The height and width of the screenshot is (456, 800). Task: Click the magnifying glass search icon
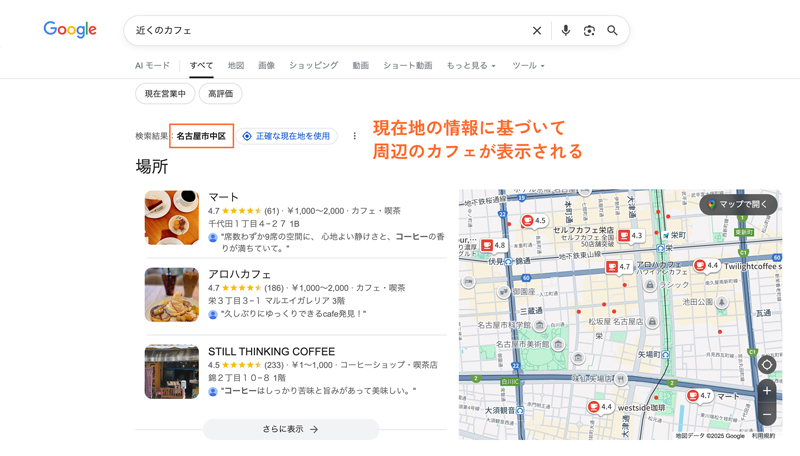pyautogui.click(x=612, y=31)
